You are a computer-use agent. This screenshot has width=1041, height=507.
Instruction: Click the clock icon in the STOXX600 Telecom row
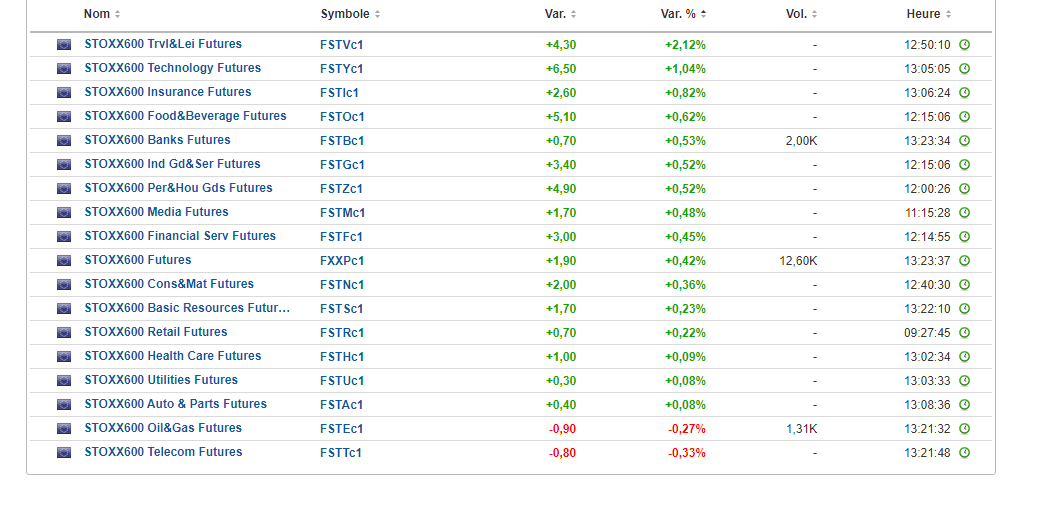tap(964, 453)
